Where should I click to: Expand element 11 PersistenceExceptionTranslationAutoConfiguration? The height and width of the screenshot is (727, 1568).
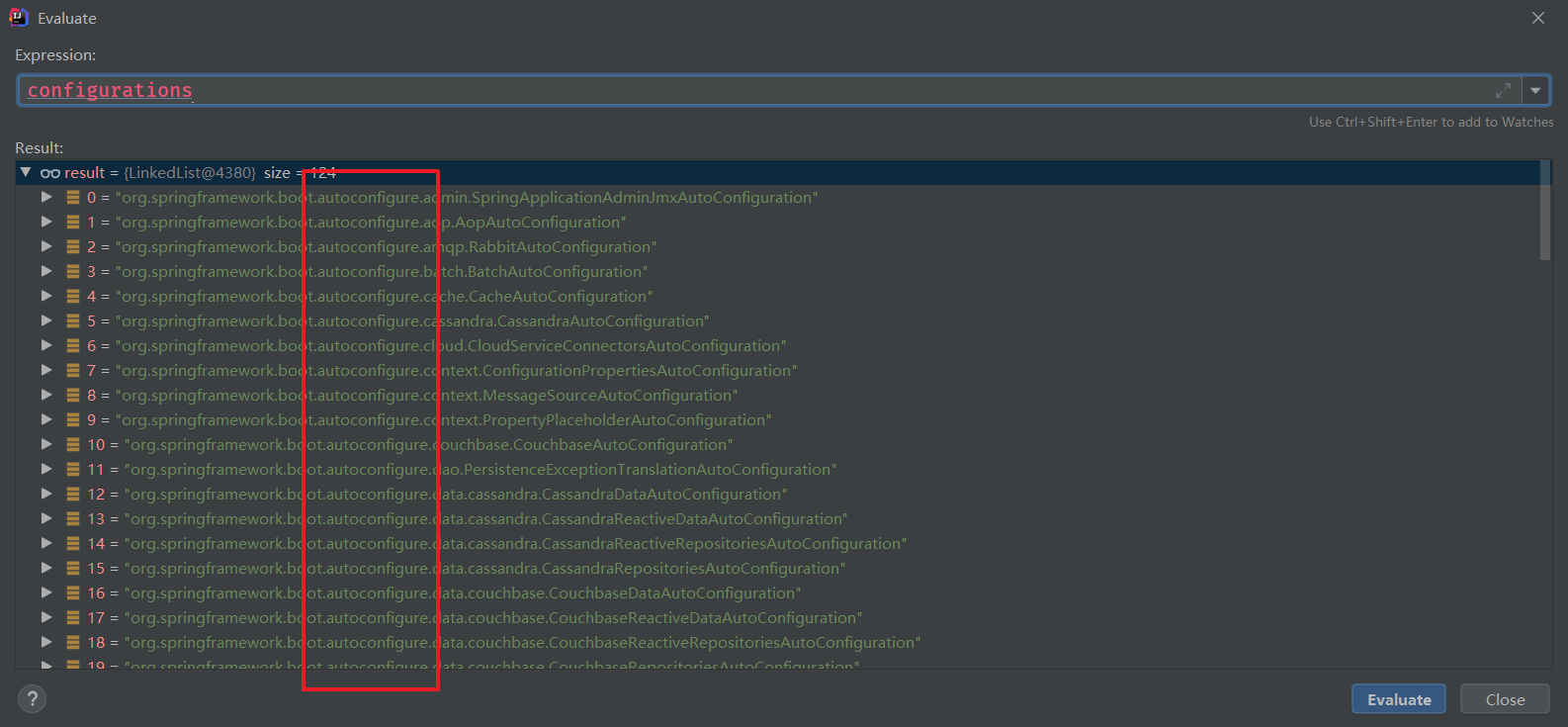coord(45,469)
